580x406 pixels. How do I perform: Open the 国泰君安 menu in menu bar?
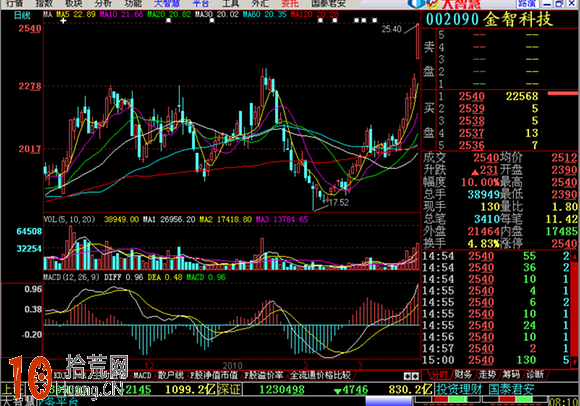[x=328, y=3]
